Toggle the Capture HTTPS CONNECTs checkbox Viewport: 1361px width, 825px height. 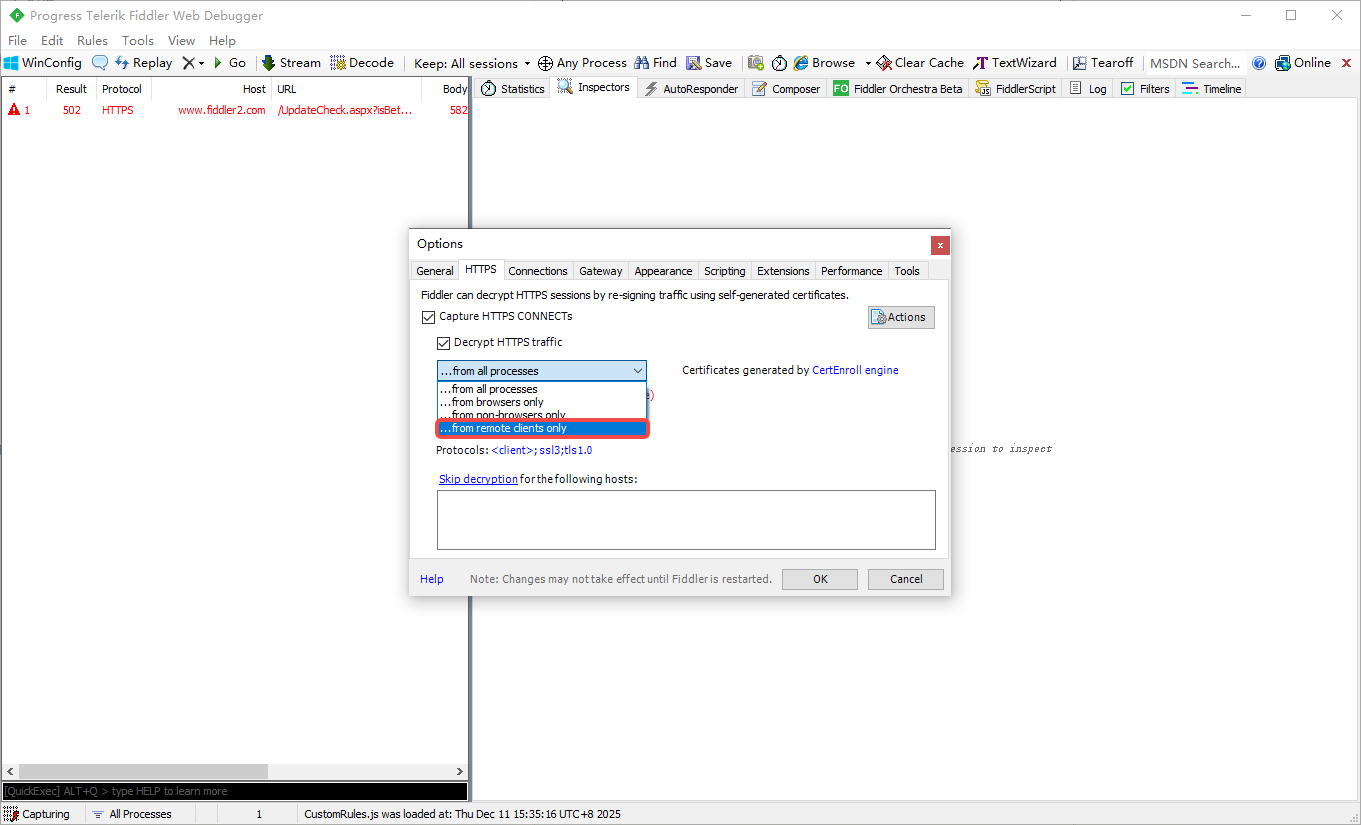(x=429, y=317)
